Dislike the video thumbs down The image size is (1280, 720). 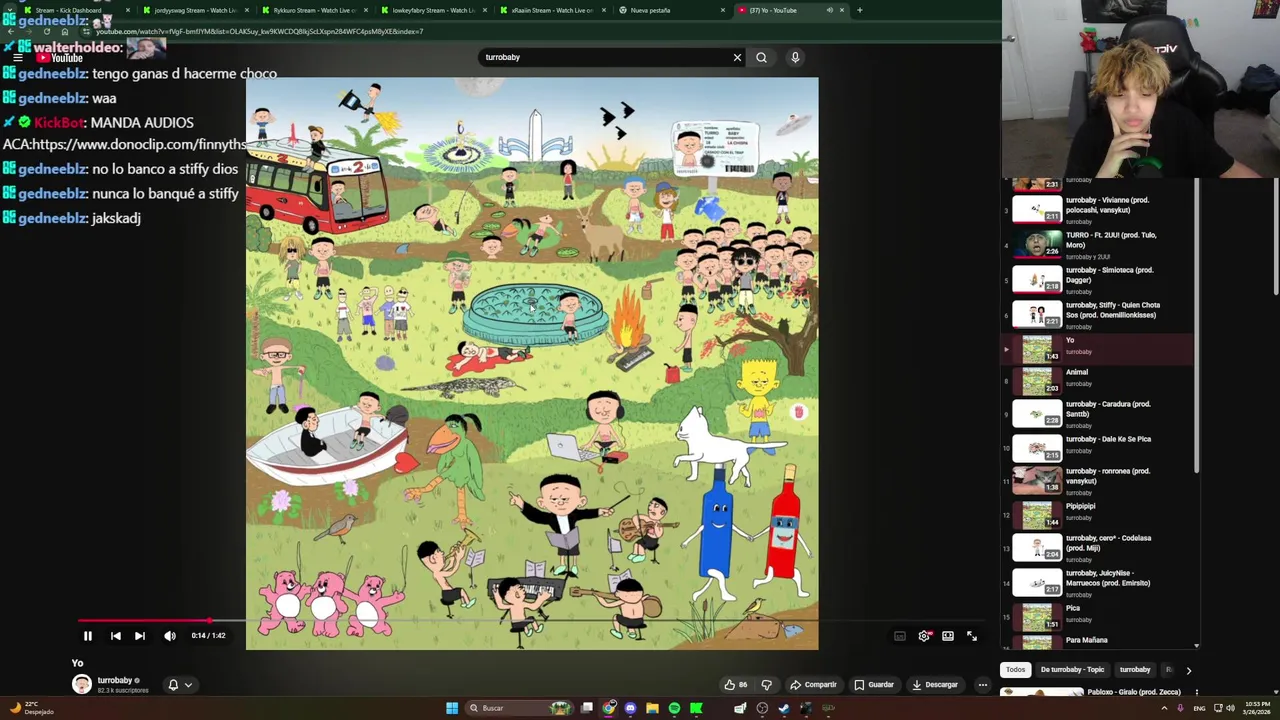point(767,685)
